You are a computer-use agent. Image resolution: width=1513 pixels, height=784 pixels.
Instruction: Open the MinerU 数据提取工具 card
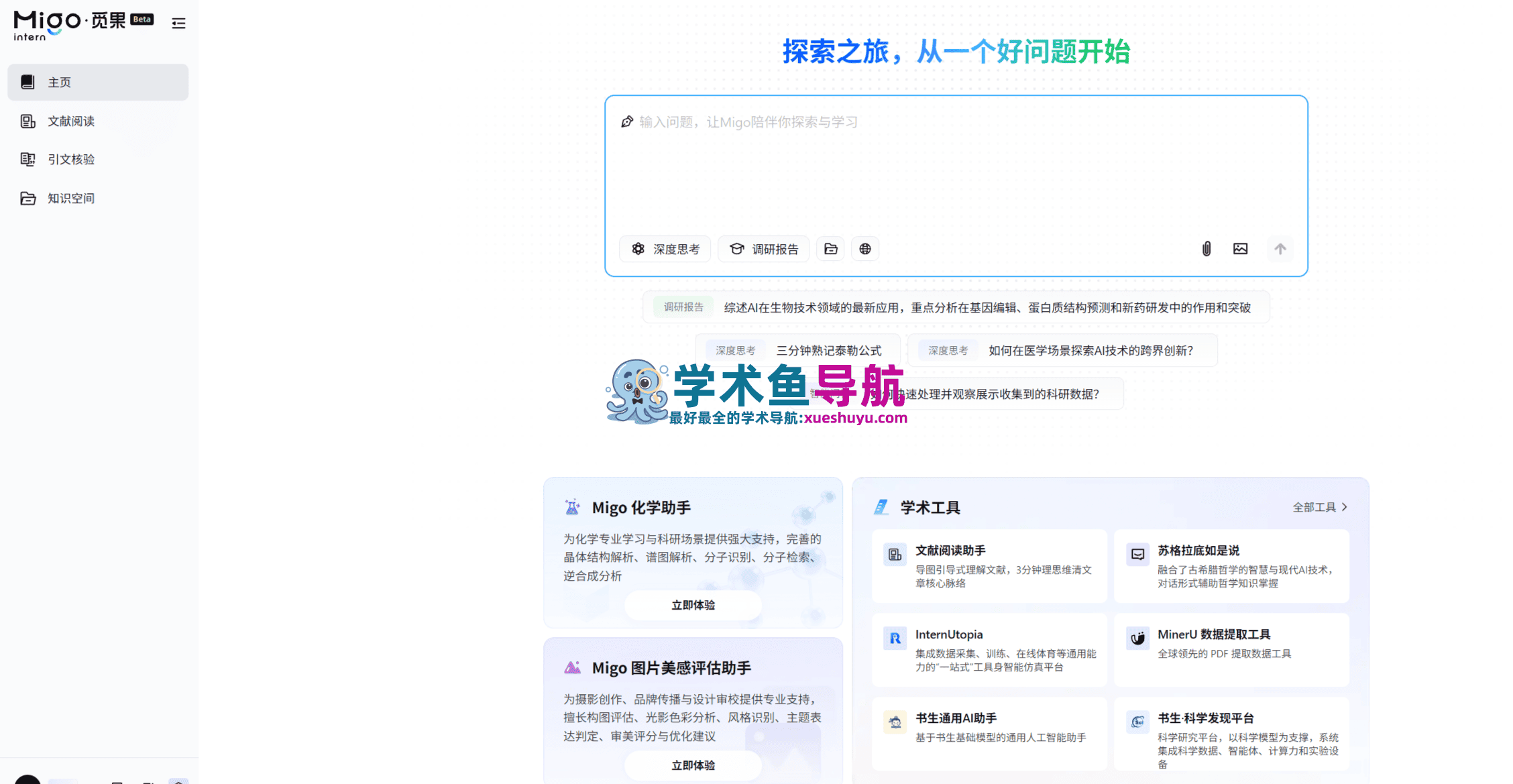click(x=1231, y=650)
